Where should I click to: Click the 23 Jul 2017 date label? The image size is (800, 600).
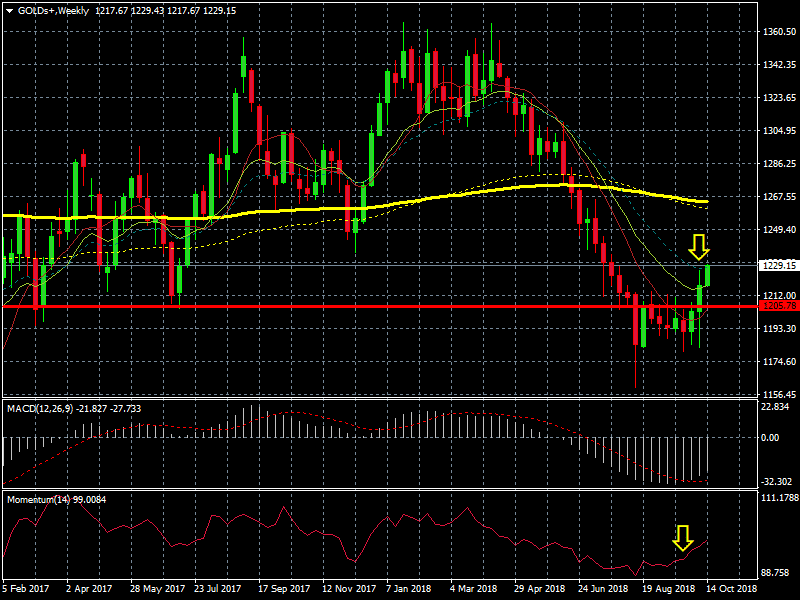218,589
